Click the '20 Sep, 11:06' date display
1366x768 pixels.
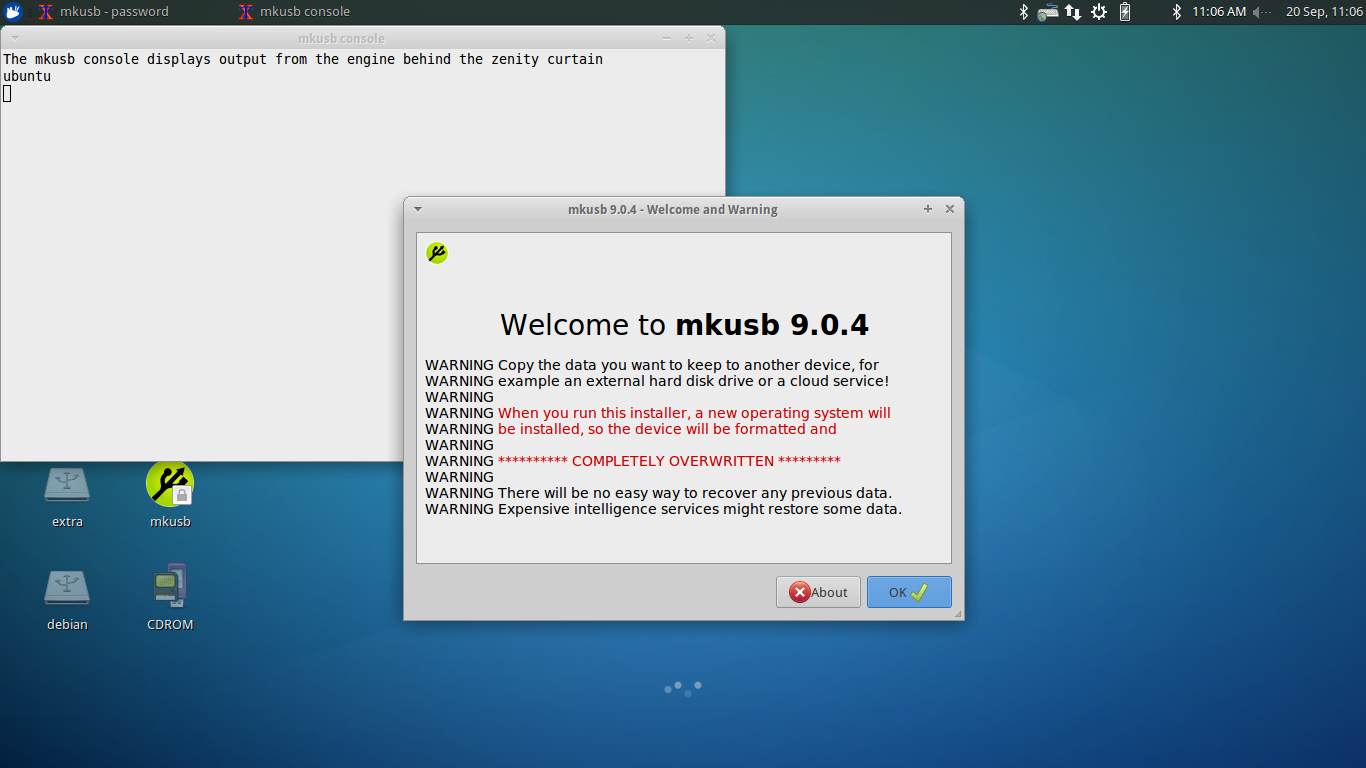click(x=1324, y=12)
